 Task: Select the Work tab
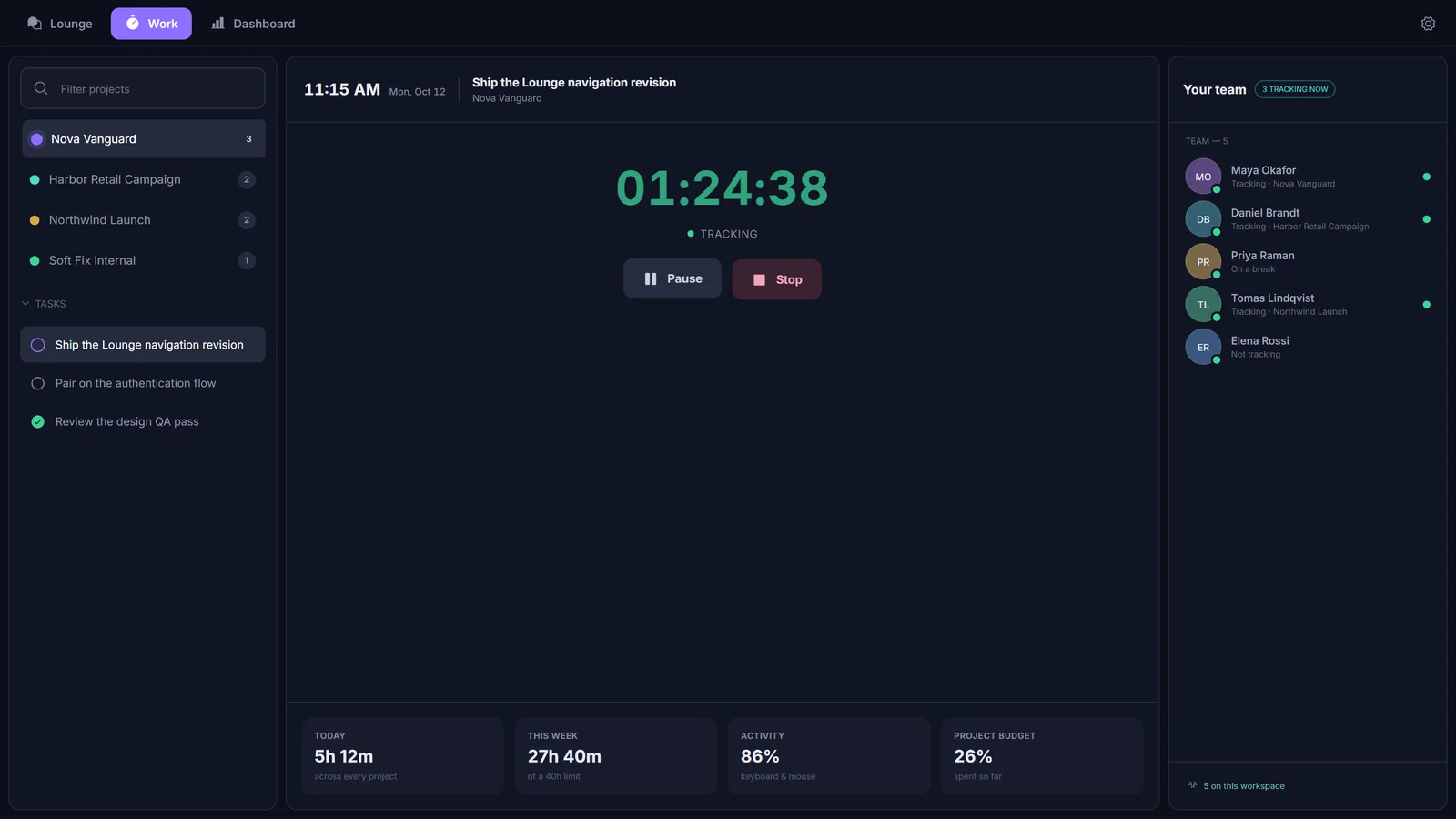tap(151, 24)
